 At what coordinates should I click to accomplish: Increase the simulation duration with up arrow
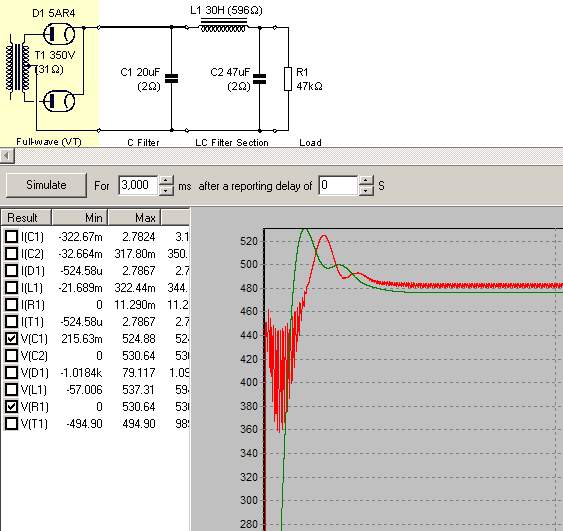point(166,181)
